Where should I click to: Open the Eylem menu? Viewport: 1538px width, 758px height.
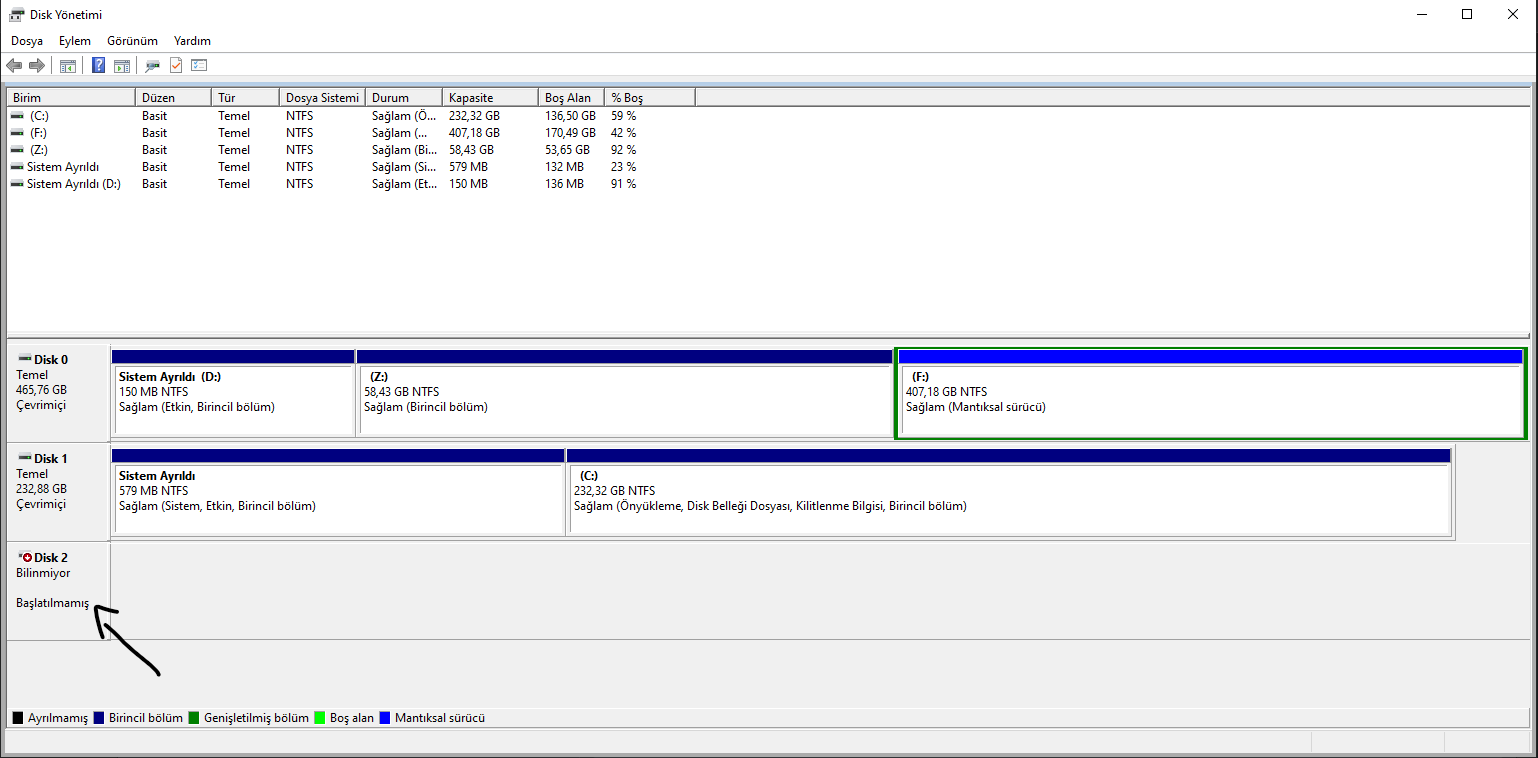tap(75, 41)
